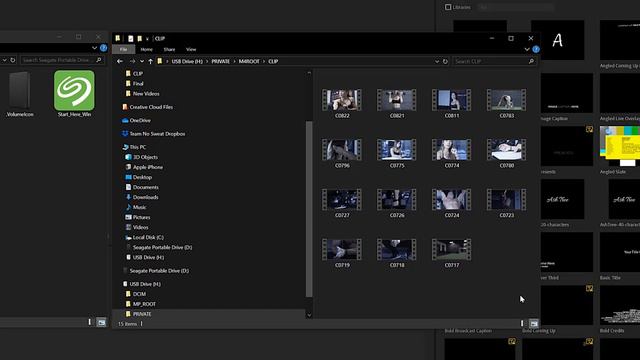Select This PC in navigation pane
640x360 pixels.
(x=134, y=147)
